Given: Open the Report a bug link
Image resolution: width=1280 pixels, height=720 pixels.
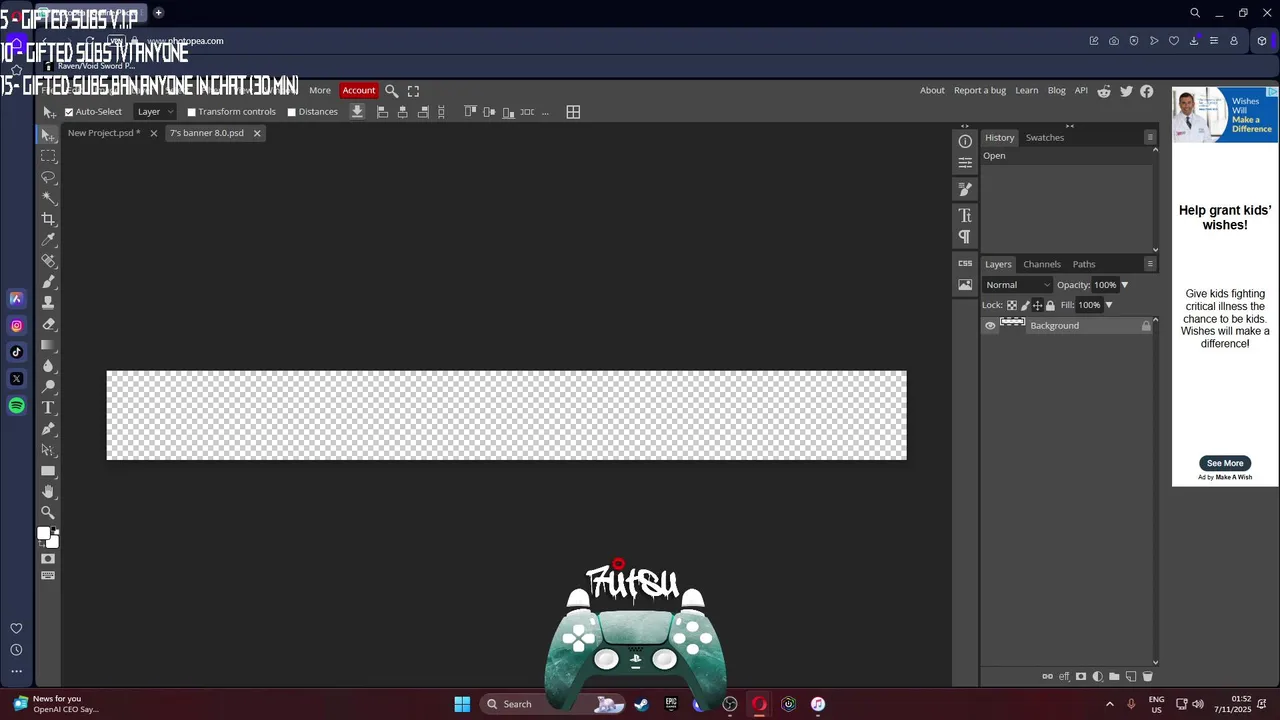Looking at the screenshot, I should tap(980, 90).
